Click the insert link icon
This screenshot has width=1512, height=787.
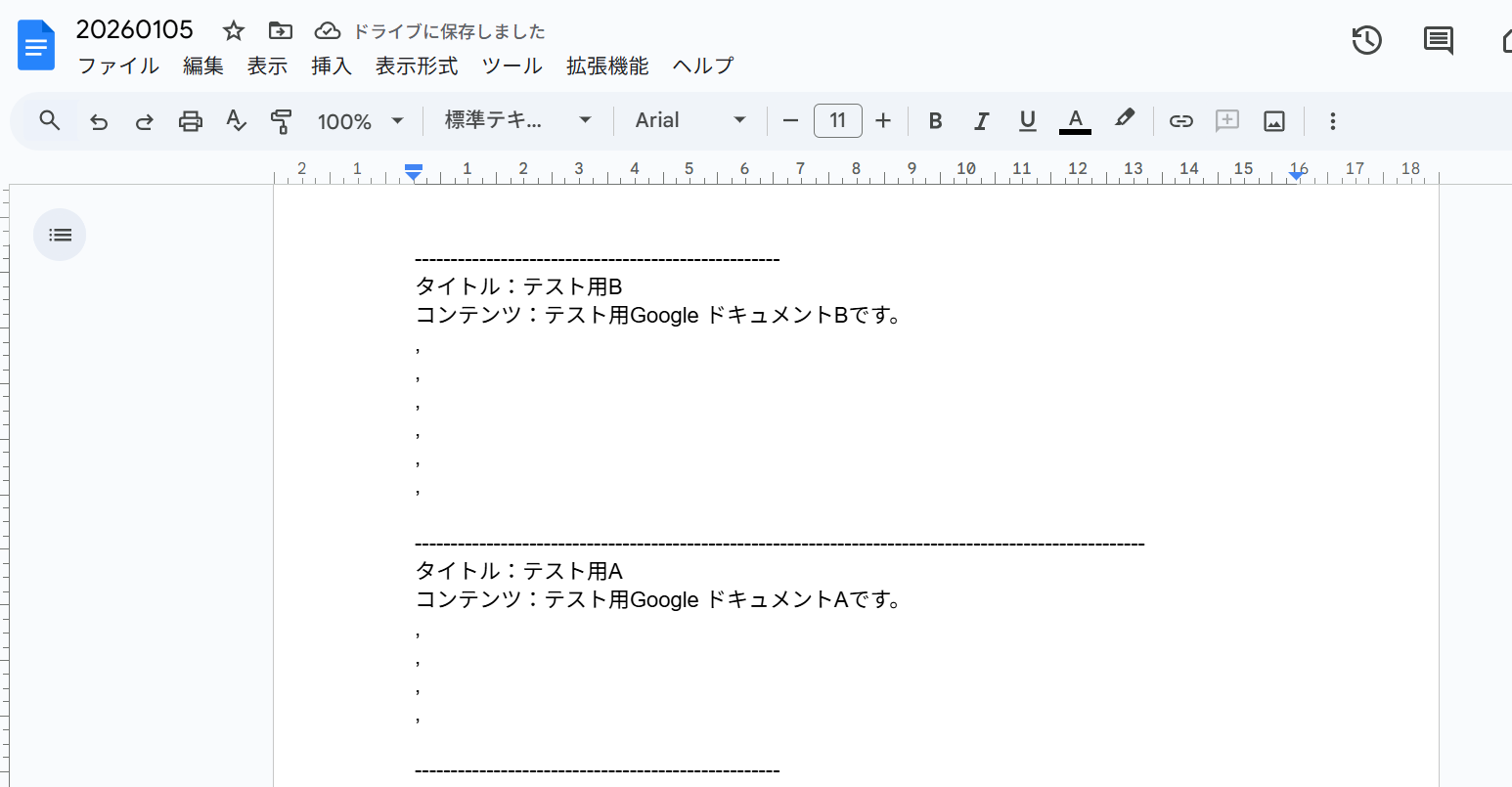tap(1180, 121)
